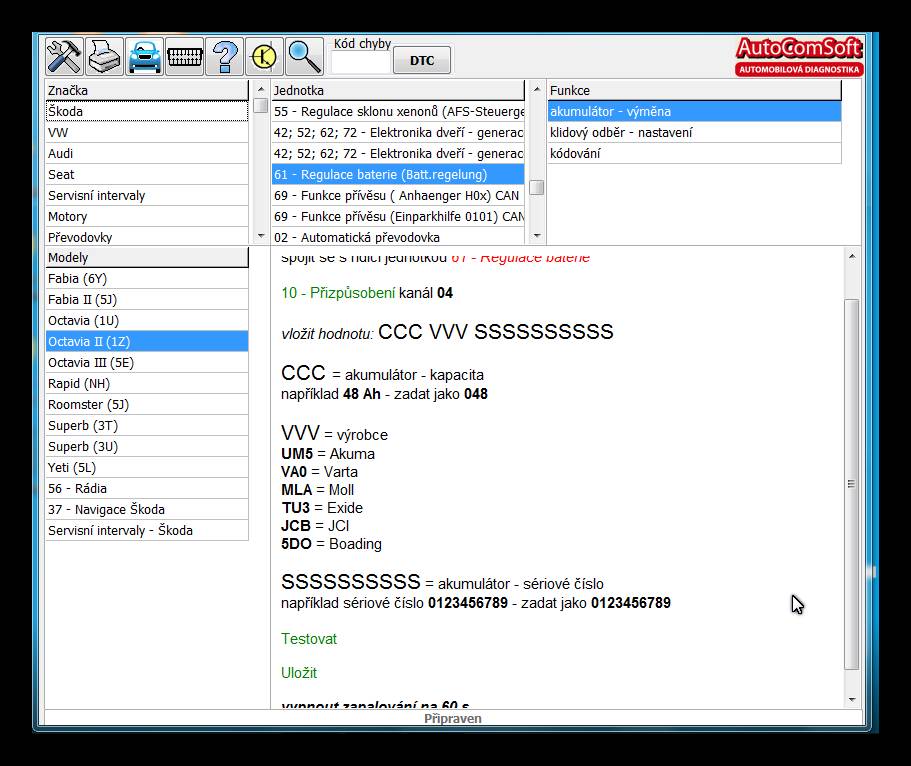Select Fabia II (5J) model
Viewport: 911px width, 766px height.
pyautogui.click(x=147, y=299)
